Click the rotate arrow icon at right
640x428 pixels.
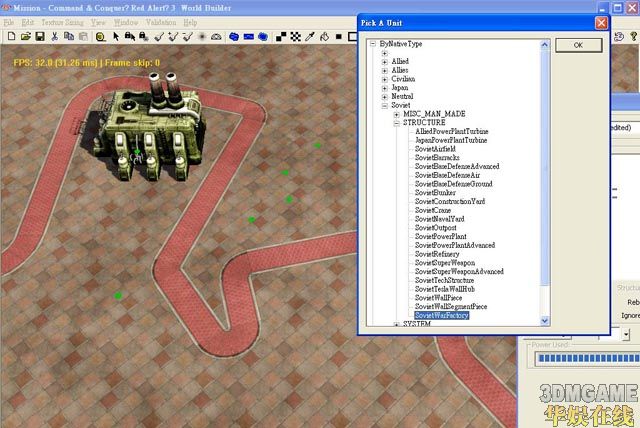pos(619,37)
